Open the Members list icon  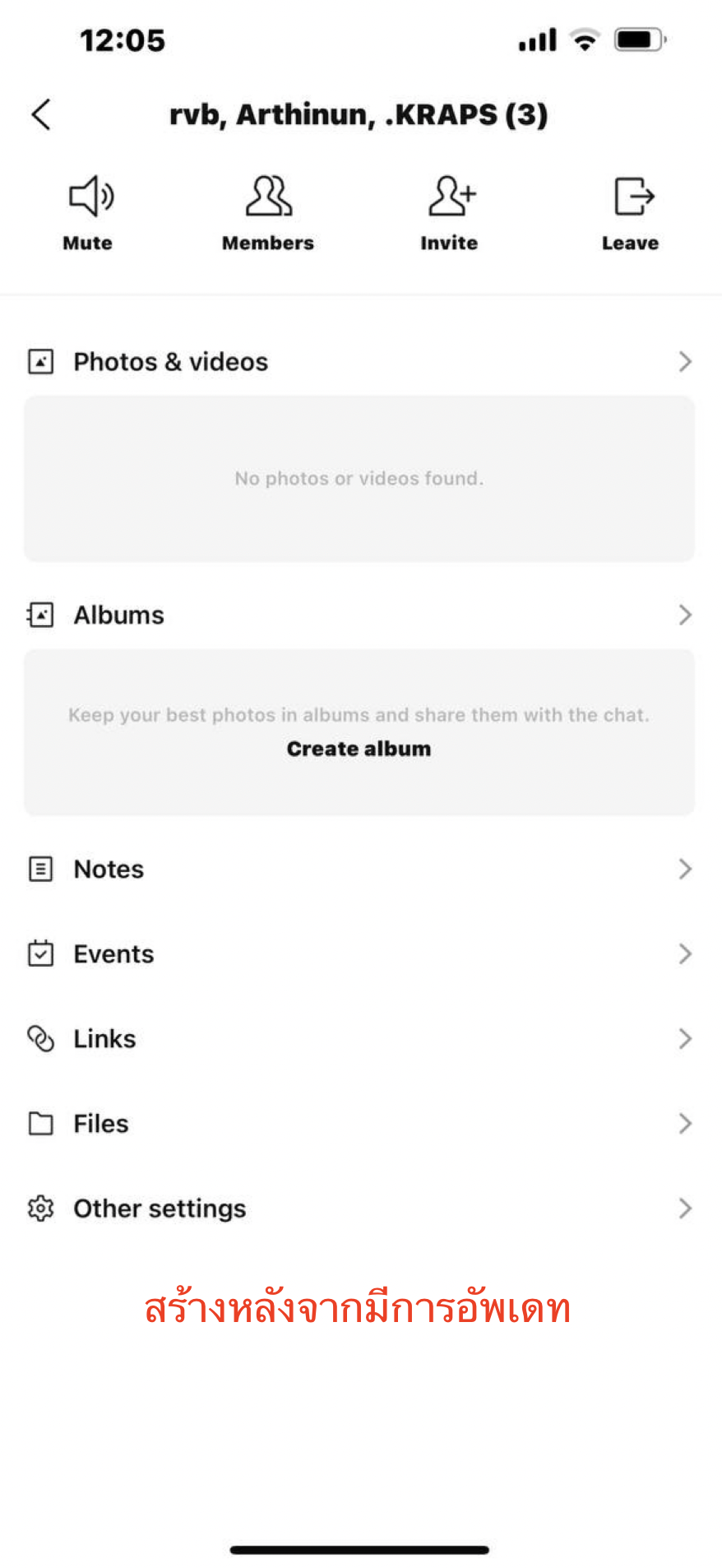[268, 197]
